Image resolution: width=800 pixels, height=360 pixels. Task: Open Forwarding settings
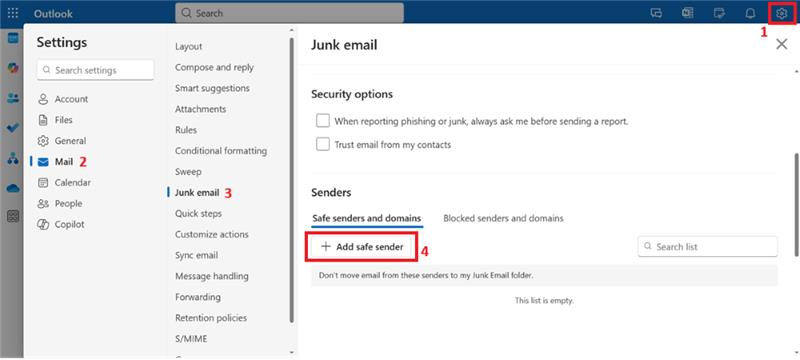pos(198,297)
